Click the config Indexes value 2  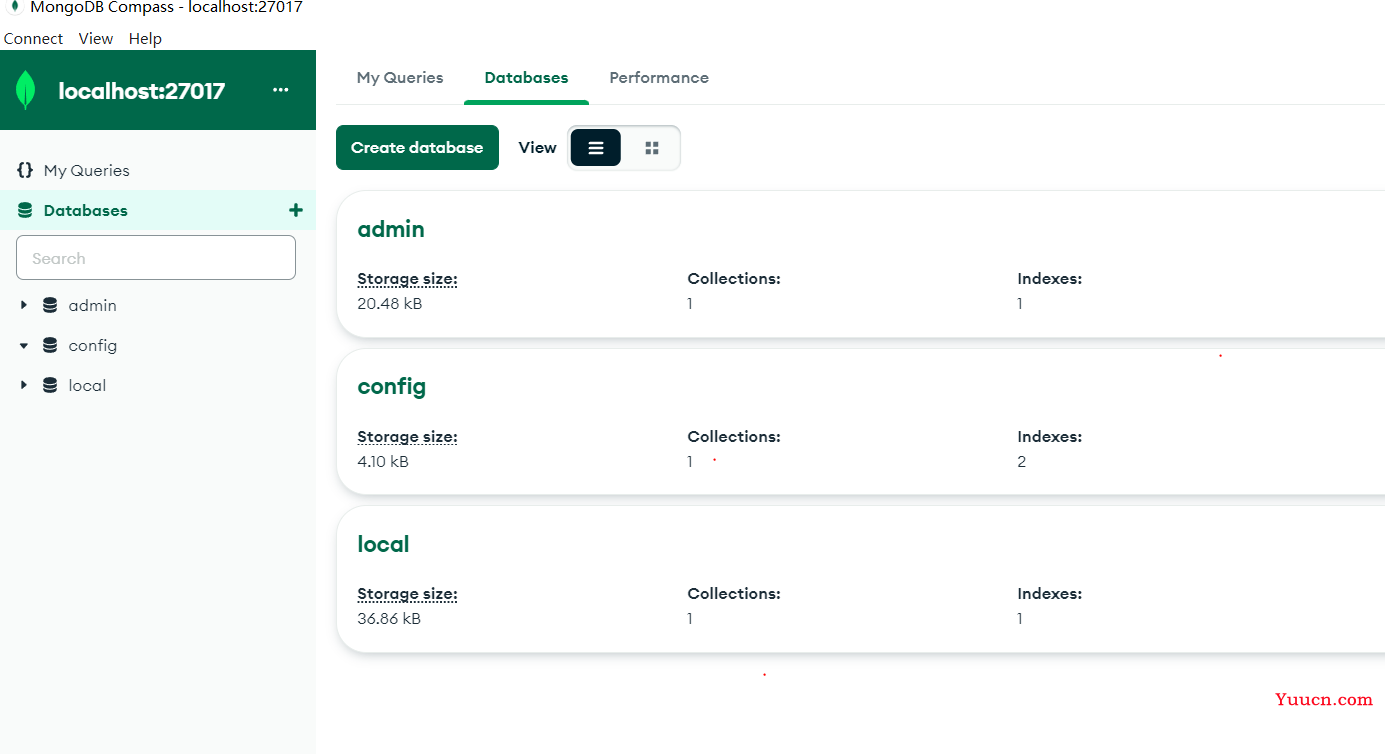[1022, 461]
